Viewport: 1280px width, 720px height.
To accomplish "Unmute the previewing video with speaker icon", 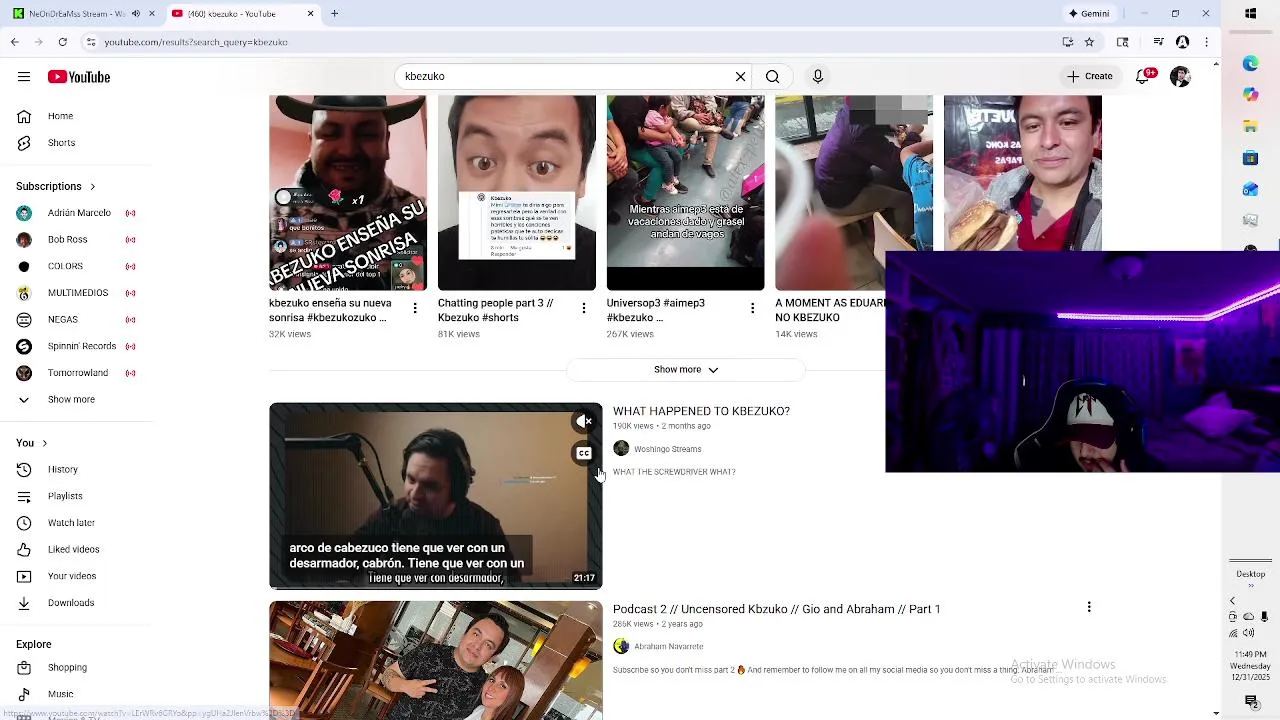I will (584, 422).
